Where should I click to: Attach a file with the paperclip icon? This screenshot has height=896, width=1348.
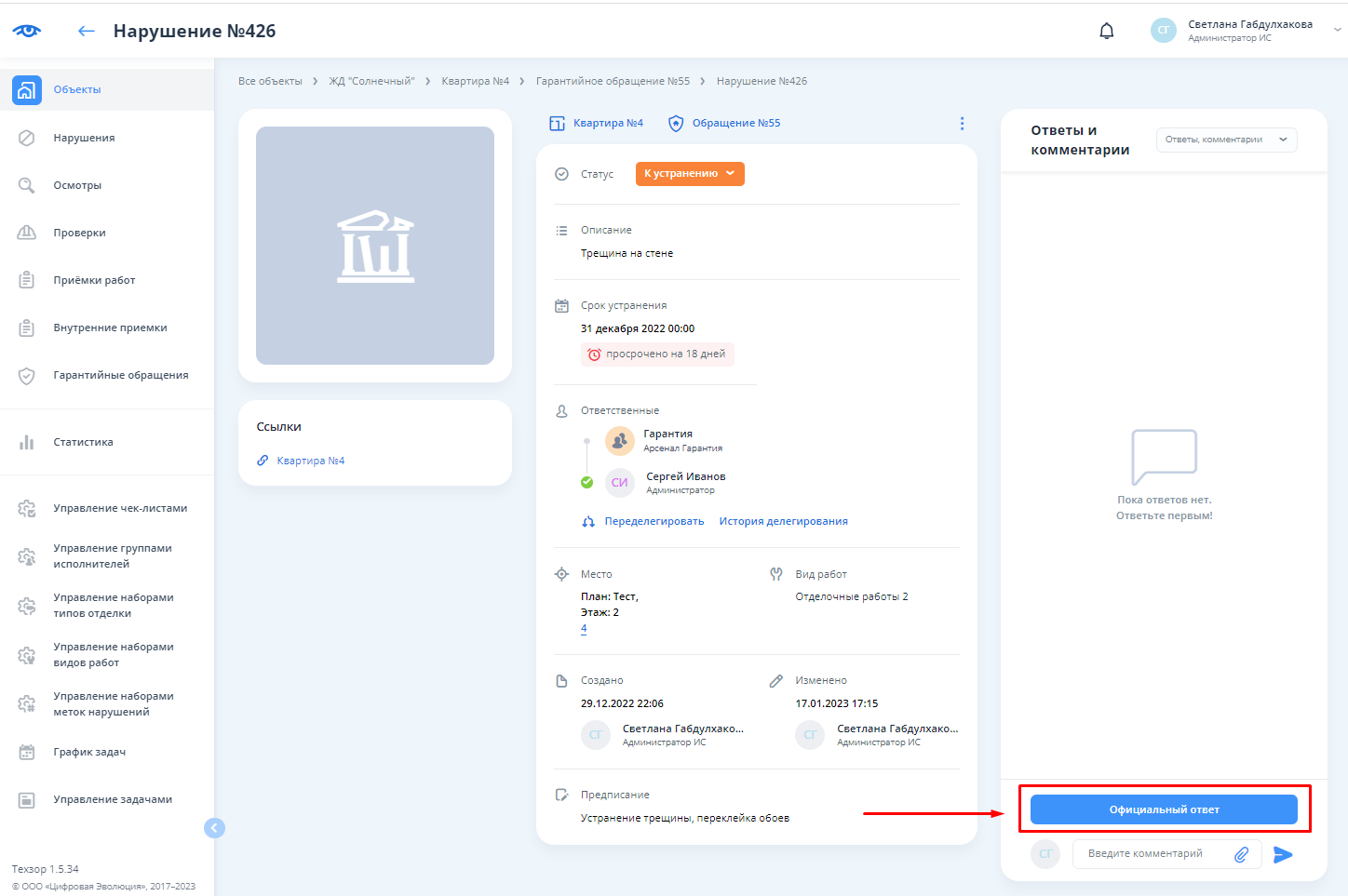1241,854
